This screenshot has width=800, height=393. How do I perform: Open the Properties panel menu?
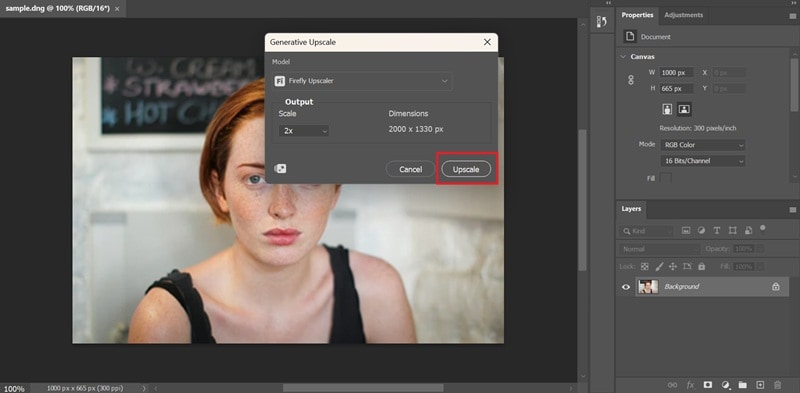792,15
